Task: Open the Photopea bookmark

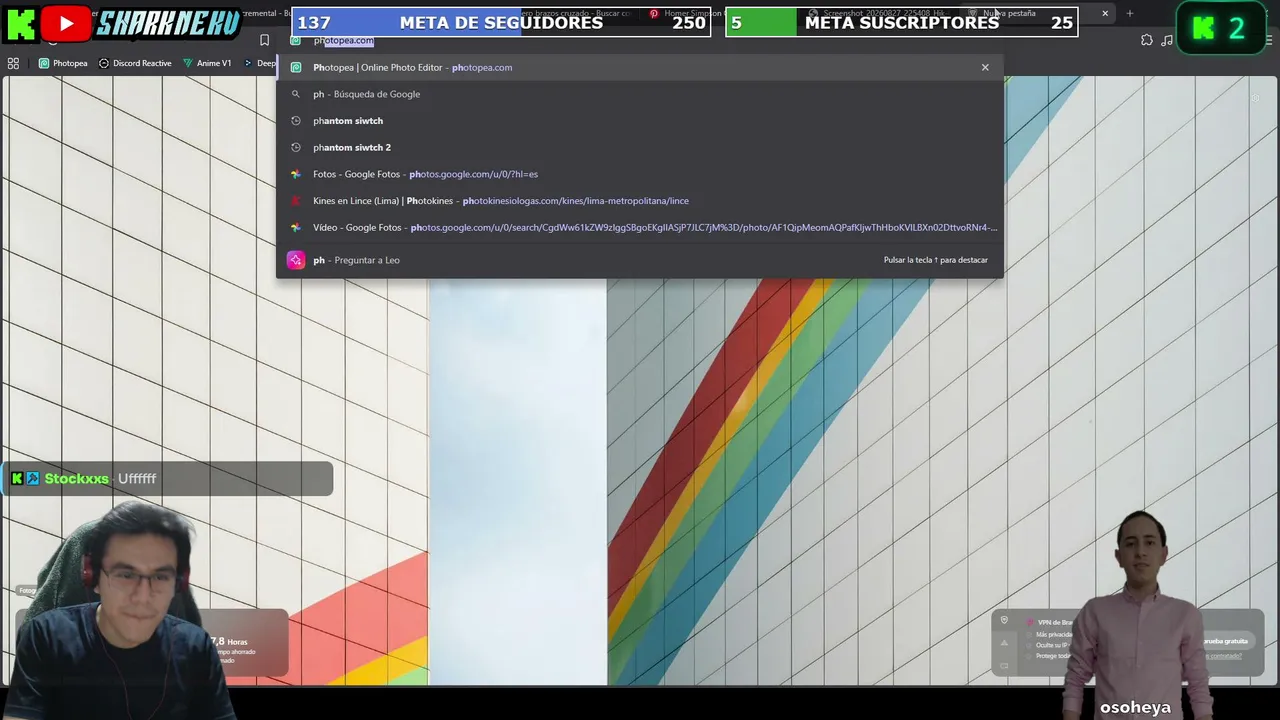Action: [x=63, y=63]
